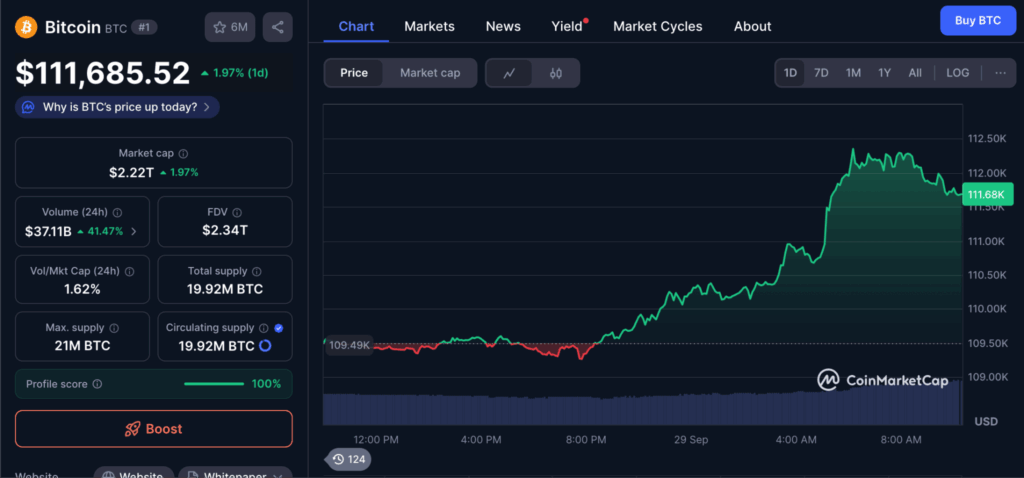Switch to line chart view icon

tap(509, 73)
